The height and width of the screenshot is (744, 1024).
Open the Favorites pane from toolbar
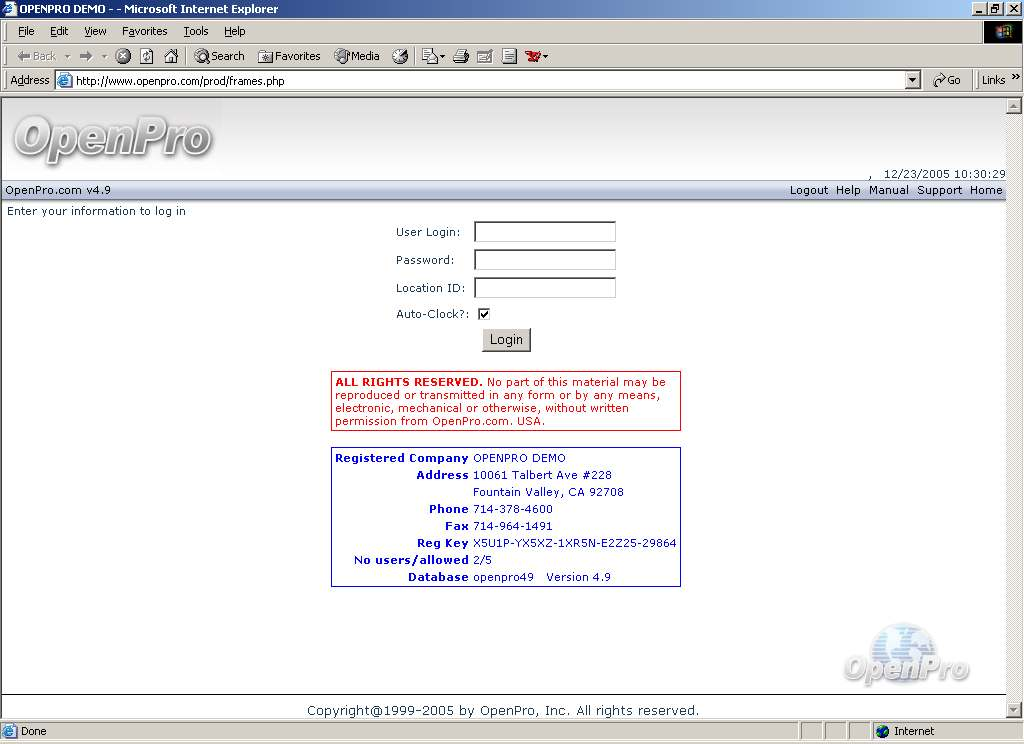(x=289, y=56)
